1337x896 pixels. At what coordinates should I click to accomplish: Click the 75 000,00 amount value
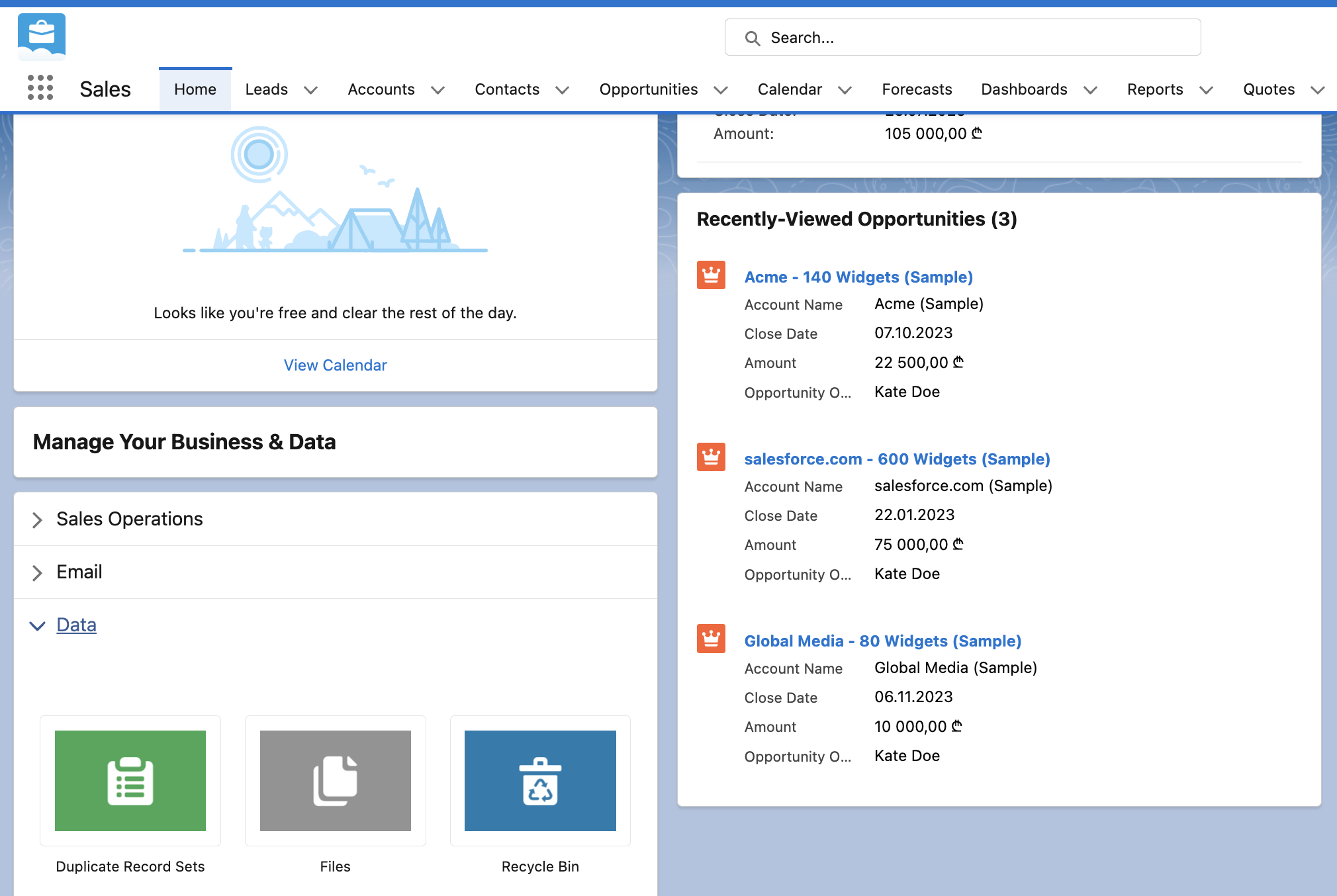click(x=919, y=545)
